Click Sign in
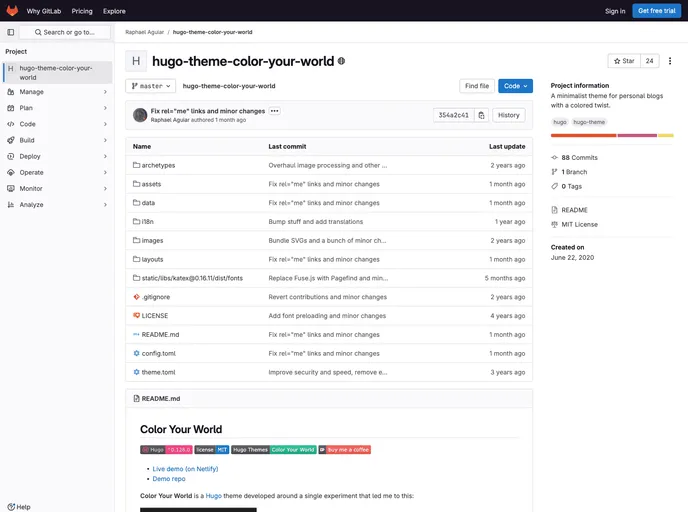Image resolution: width=688 pixels, height=512 pixels. coord(615,11)
